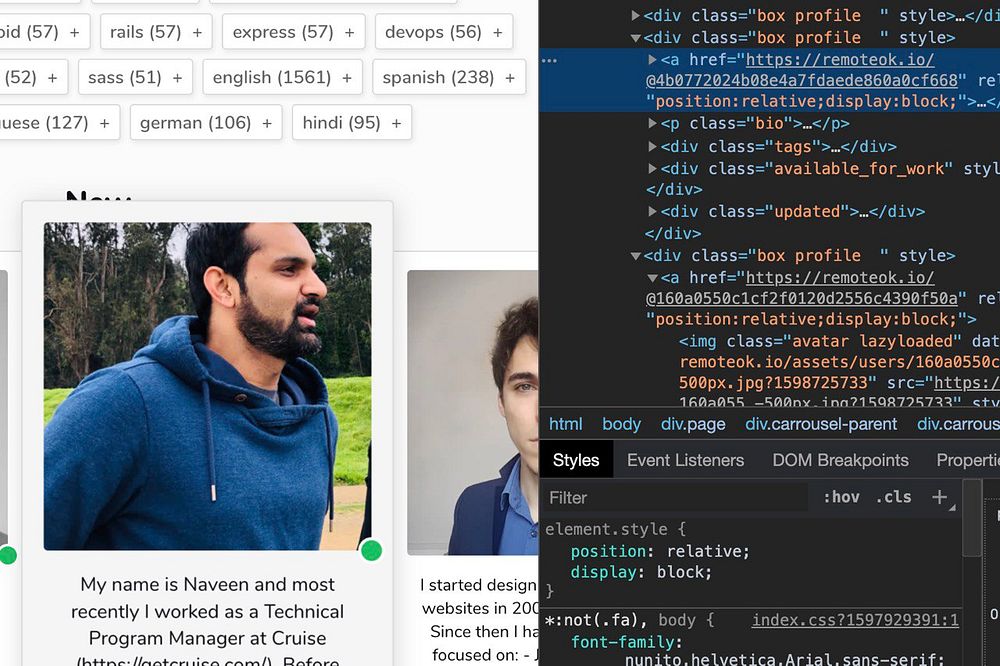Collapse the anchor node for @160a0550c1cf
The image size is (1000, 666).
point(652,278)
